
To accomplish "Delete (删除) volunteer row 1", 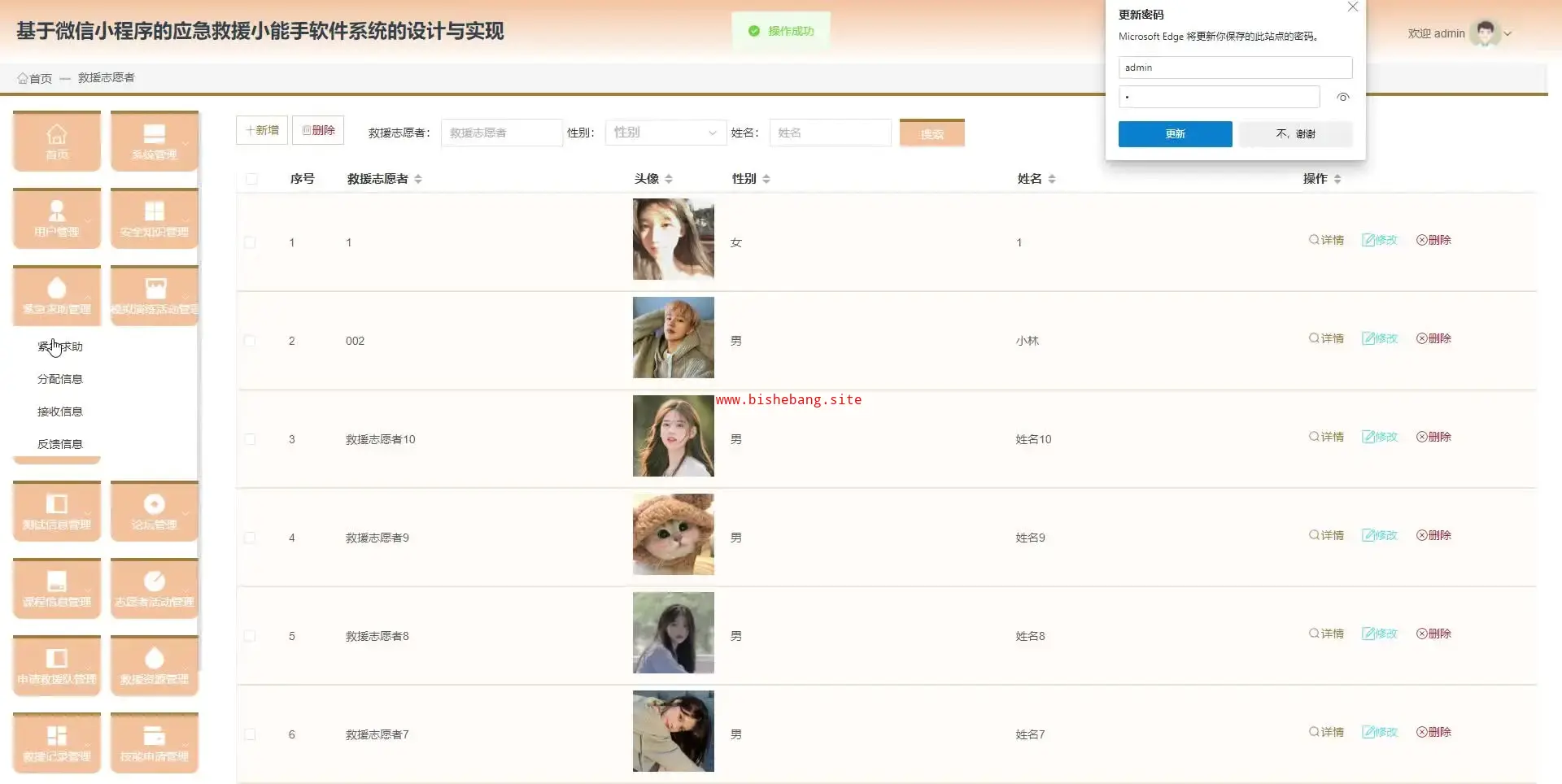I will [x=1433, y=240].
